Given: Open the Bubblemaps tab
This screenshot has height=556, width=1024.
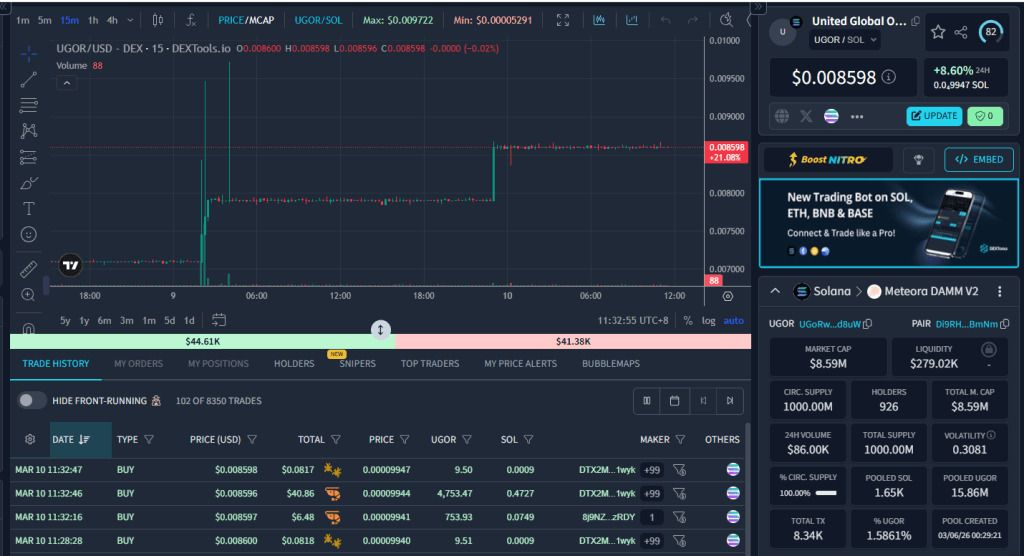Looking at the screenshot, I should tap(611, 364).
